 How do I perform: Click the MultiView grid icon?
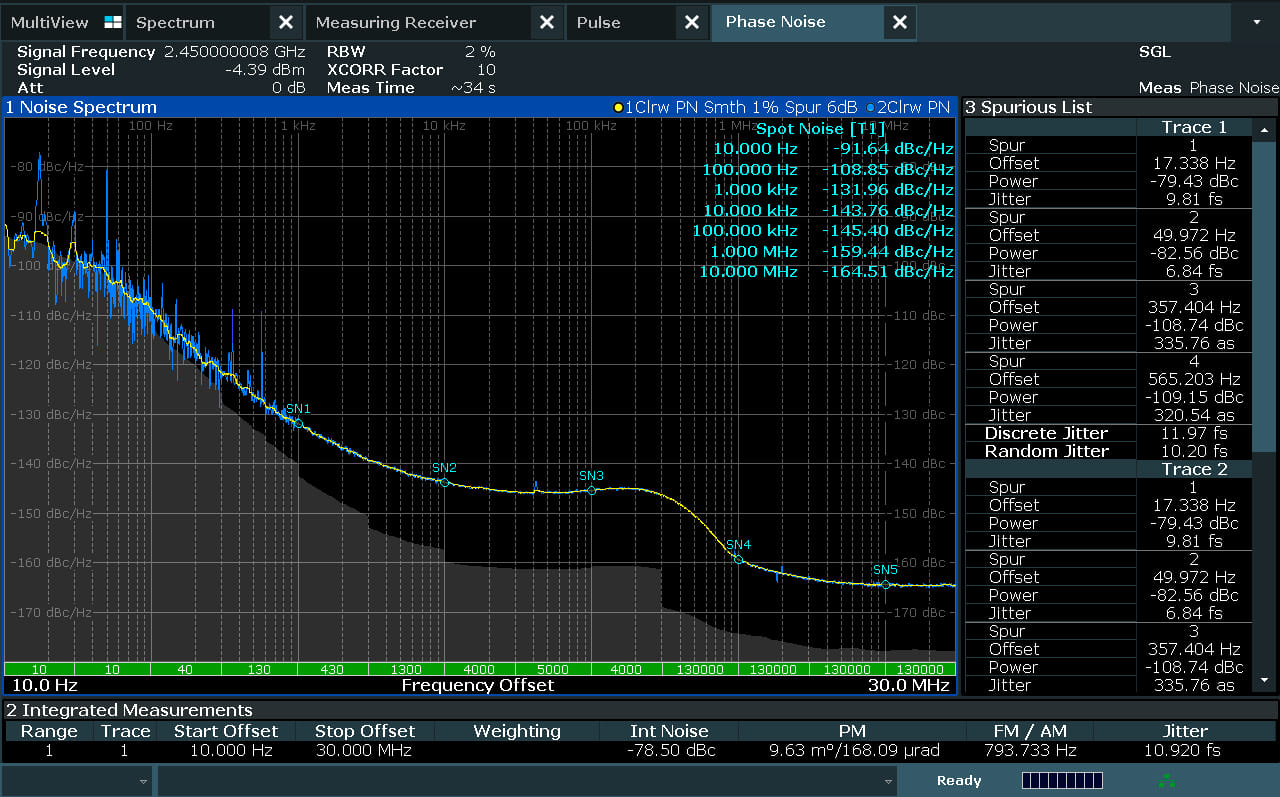(x=112, y=22)
